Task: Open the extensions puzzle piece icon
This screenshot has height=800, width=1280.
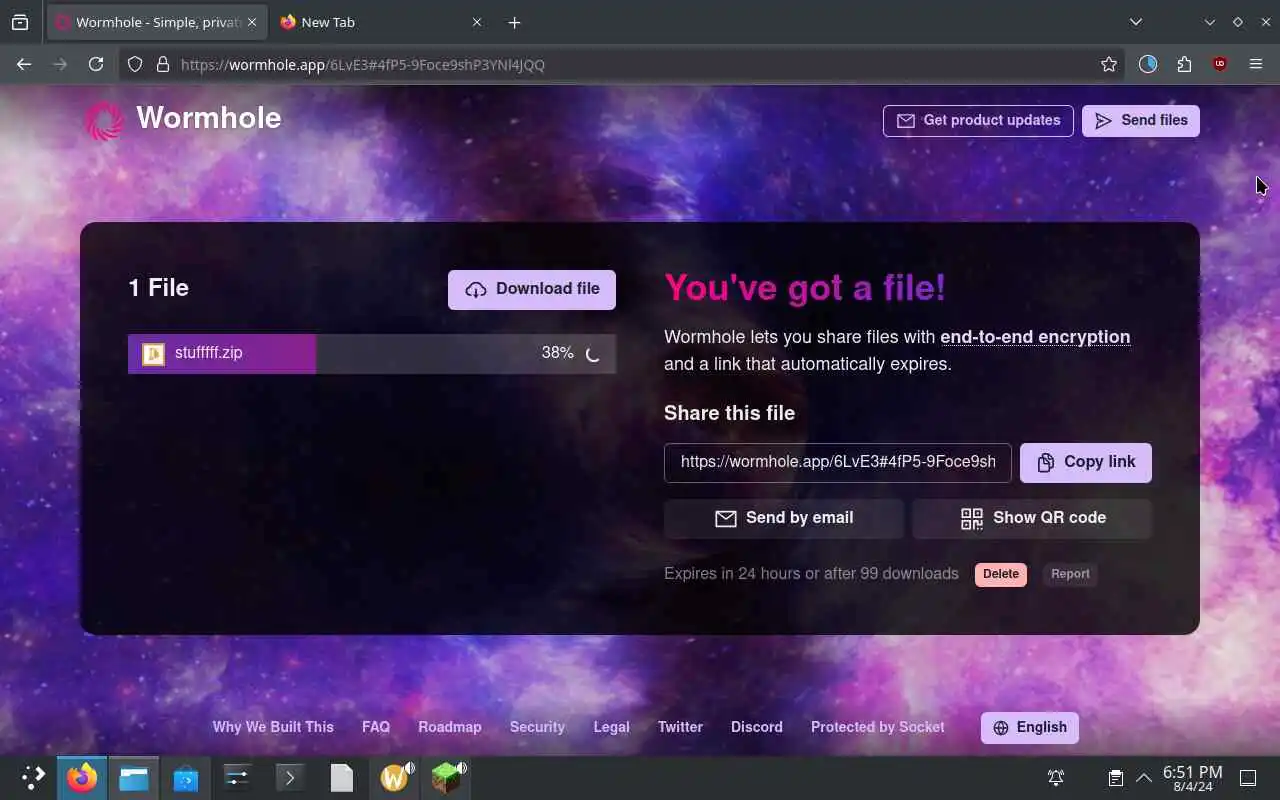Action: tap(1184, 64)
